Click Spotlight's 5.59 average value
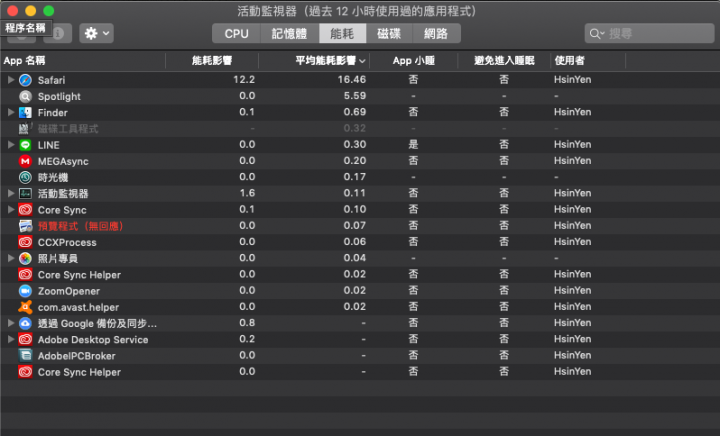This screenshot has height=436, width=720. [354, 96]
